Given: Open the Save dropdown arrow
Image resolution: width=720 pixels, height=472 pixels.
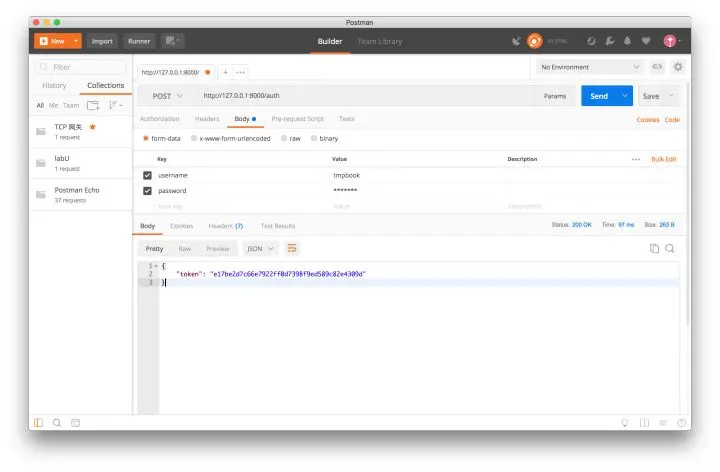Looking at the screenshot, I should [x=671, y=96].
